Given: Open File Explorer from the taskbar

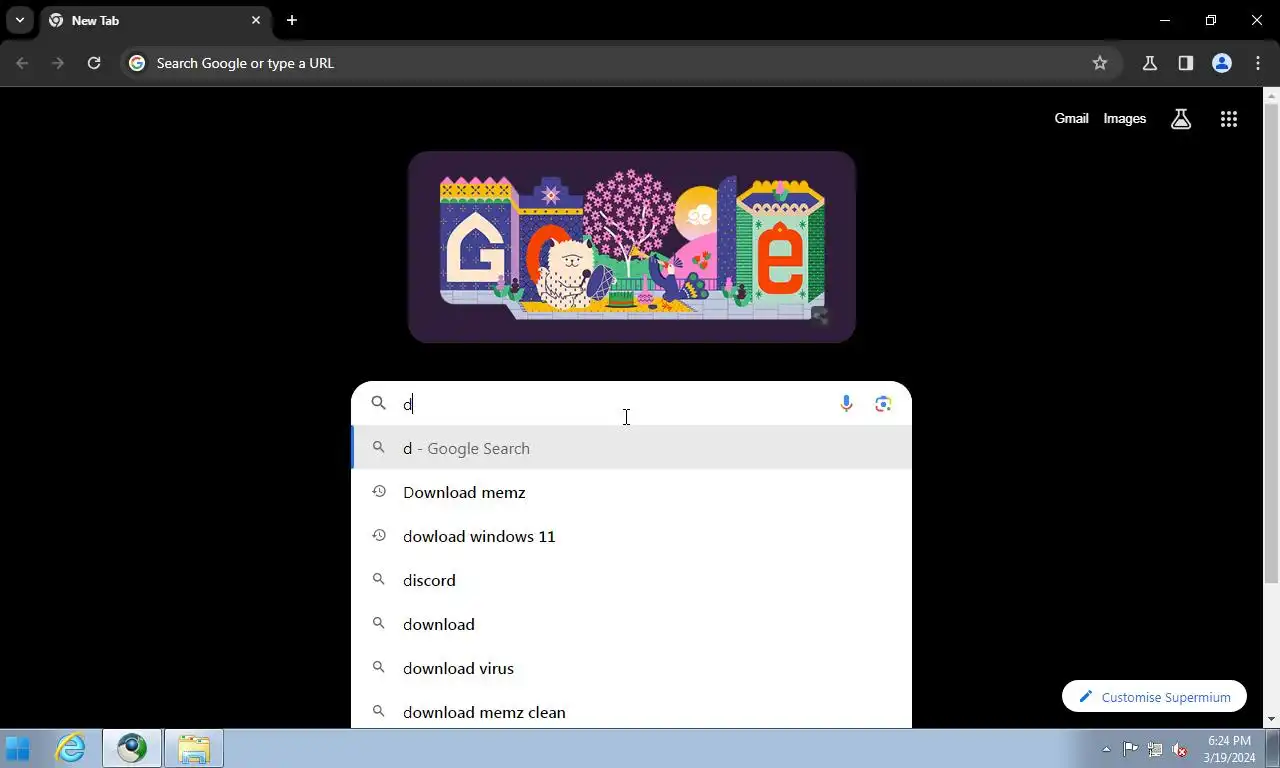Looking at the screenshot, I should [194, 748].
